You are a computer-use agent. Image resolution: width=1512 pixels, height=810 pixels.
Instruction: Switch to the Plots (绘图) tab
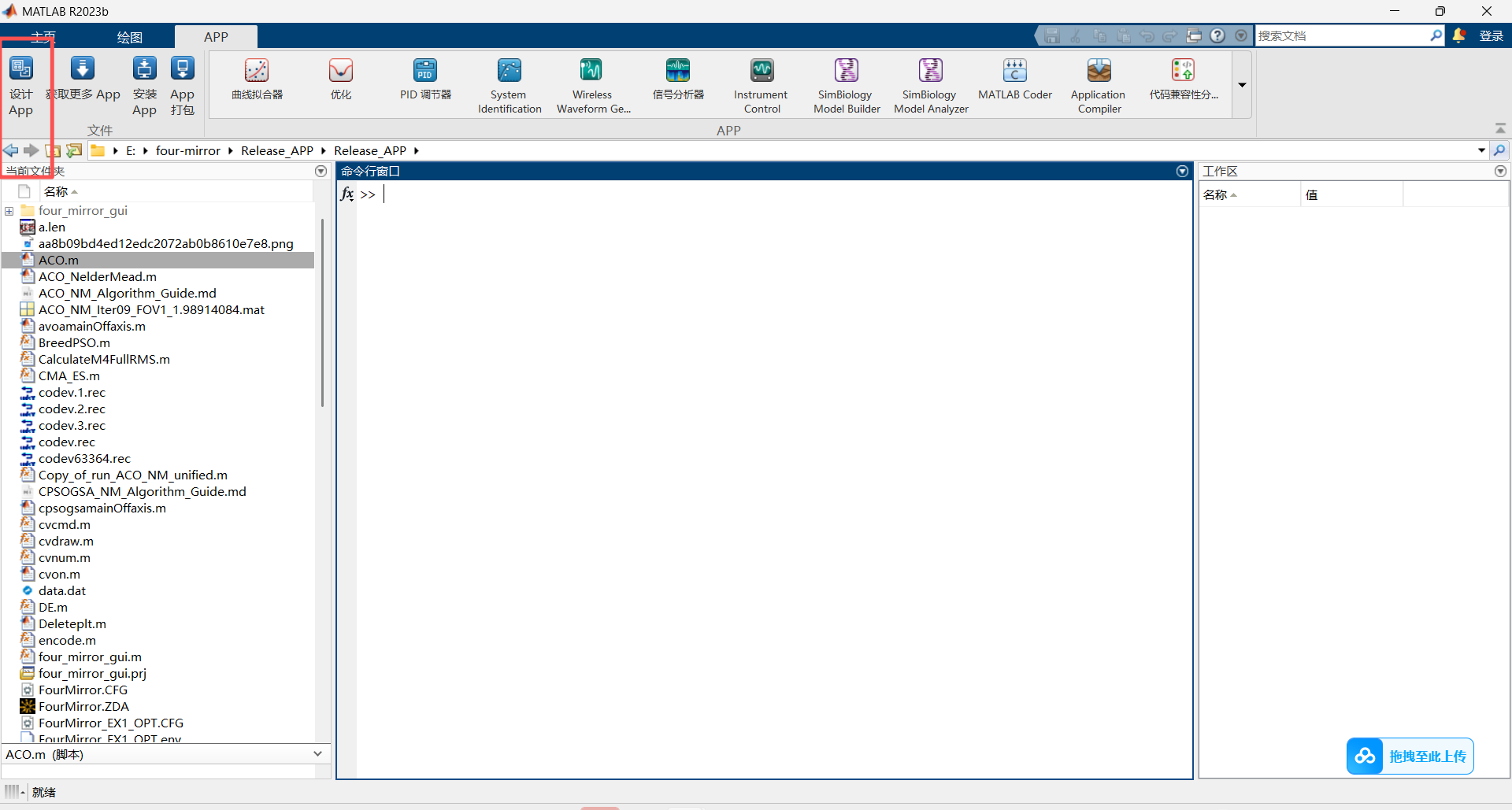(x=129, y=37)
